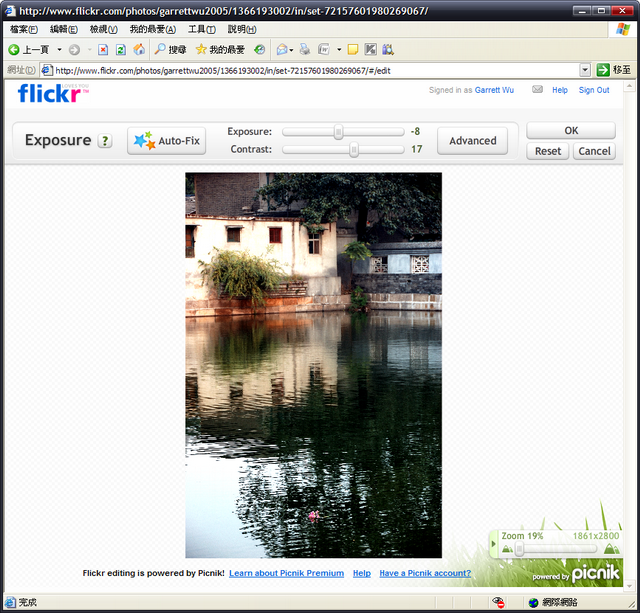Click the History globe icon in toolbar
This screenshot has width=640, height=613.
click(x=260, y=49)
